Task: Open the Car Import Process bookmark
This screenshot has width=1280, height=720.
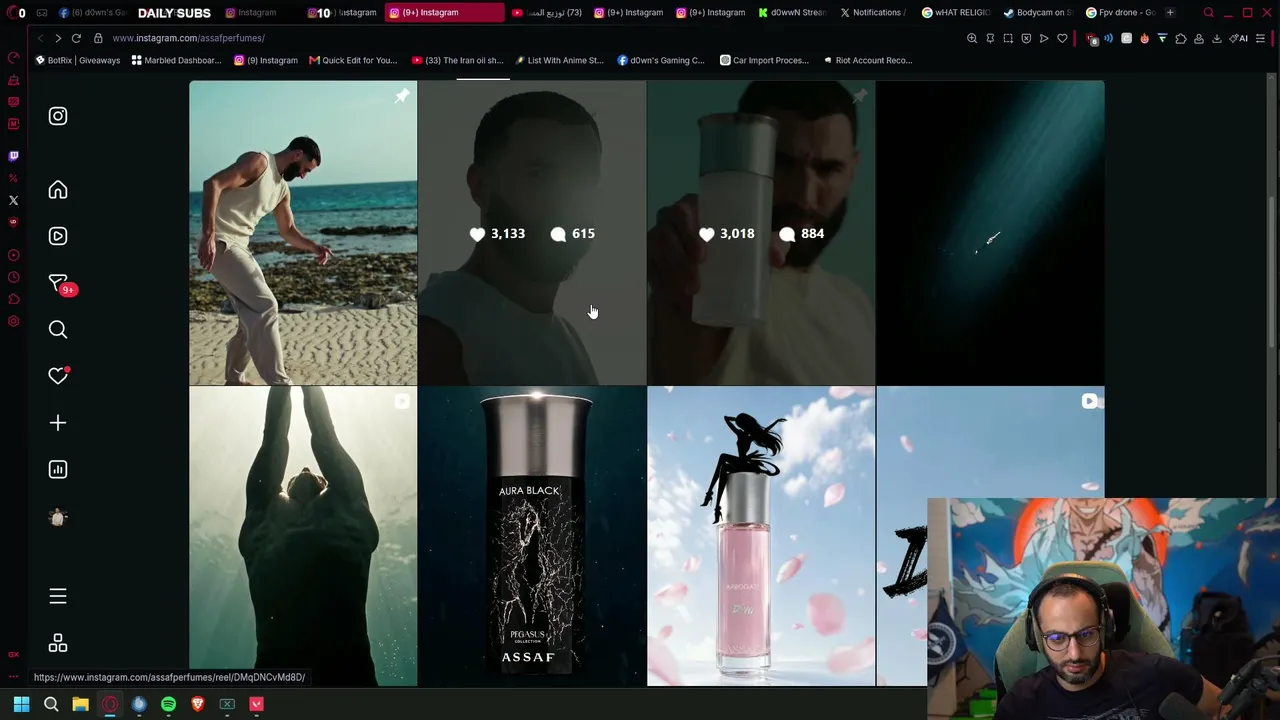Action: coord(764,60)
